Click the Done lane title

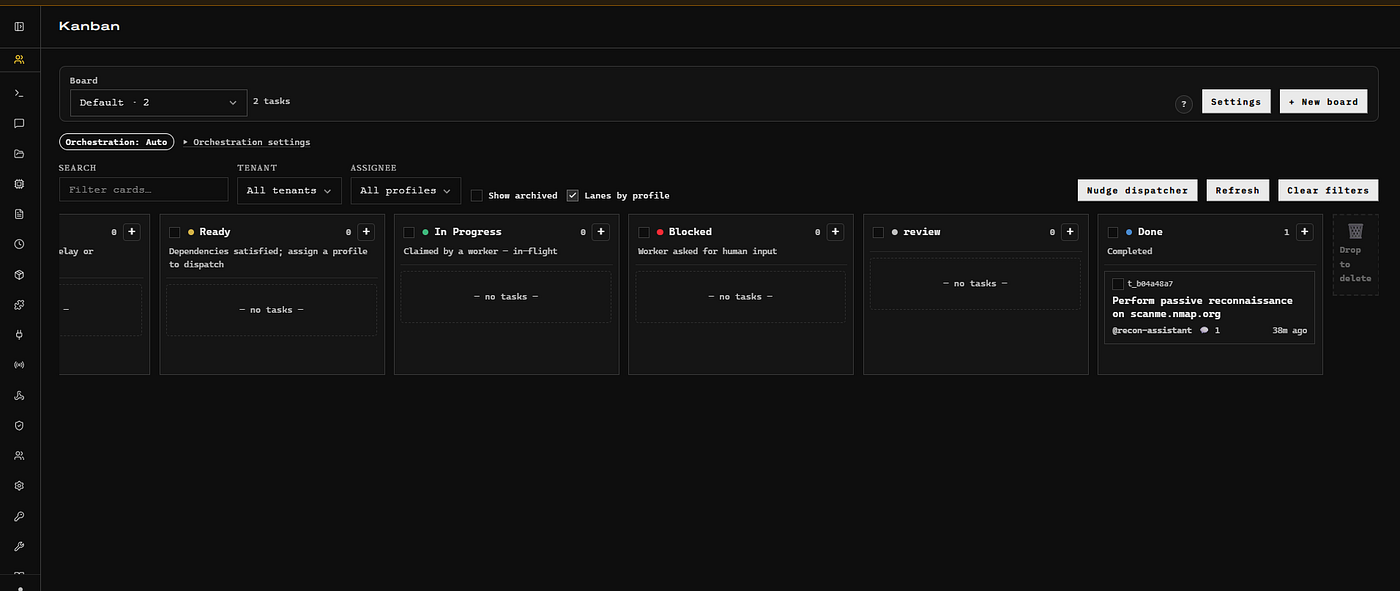(x=1150, y=232)
